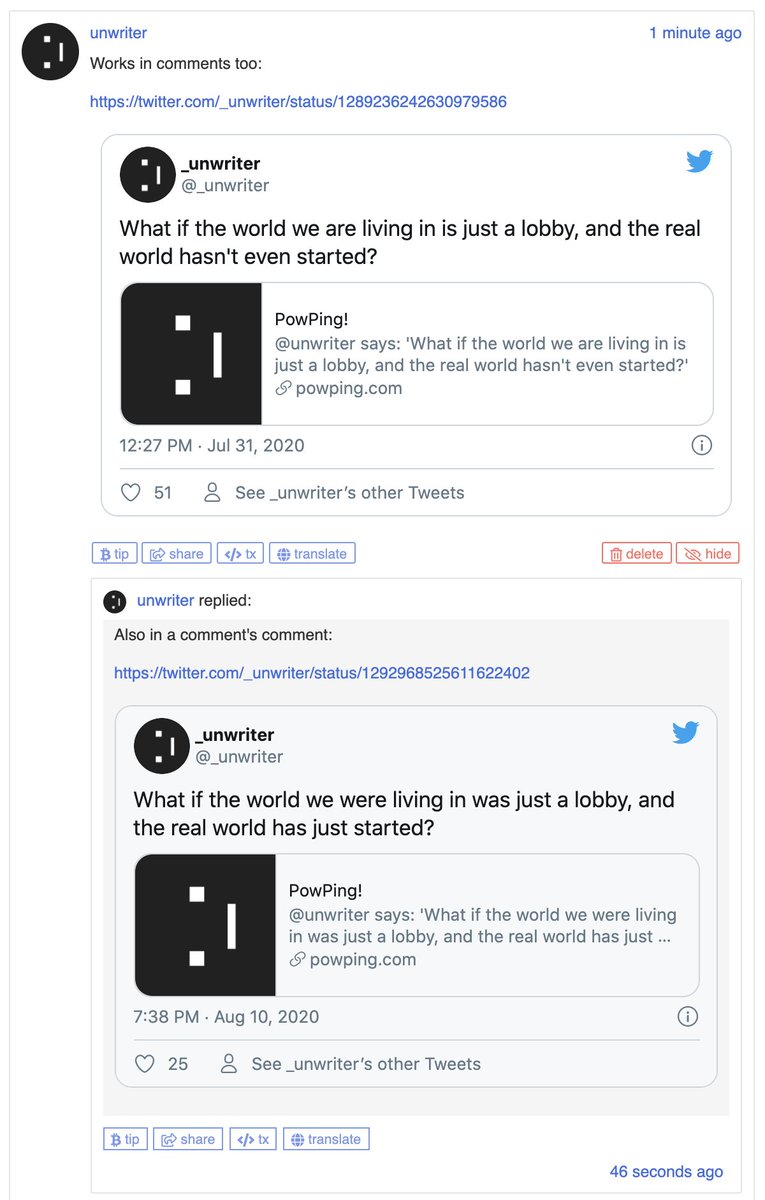This screenshot has height=1200, width=765.
Task: Delete the top comment
Action: [x=636, y=554]
